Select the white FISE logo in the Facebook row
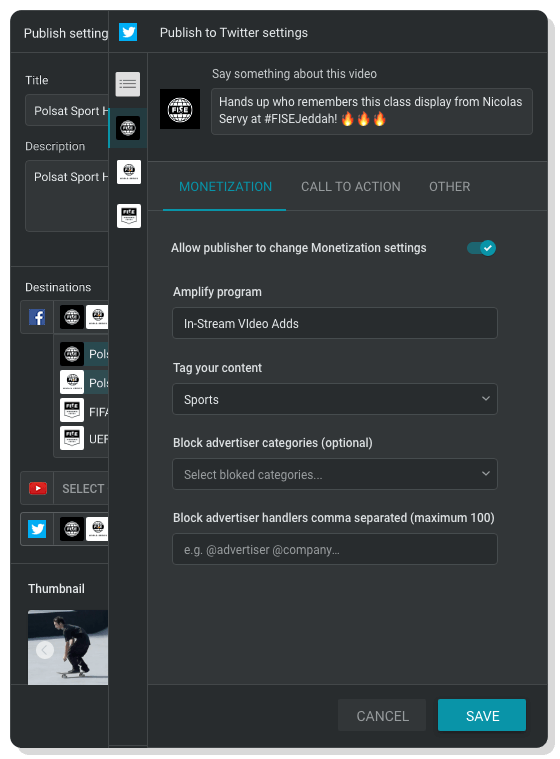560x759 pixels. pyautogui.click(x=97, y=318)
